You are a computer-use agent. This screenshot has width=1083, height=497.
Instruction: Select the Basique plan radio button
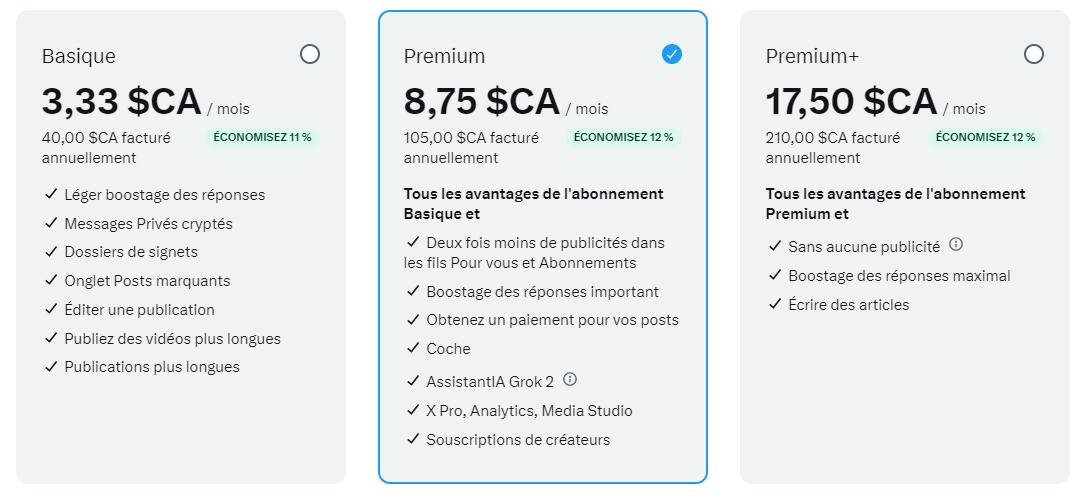click(310, 54)
